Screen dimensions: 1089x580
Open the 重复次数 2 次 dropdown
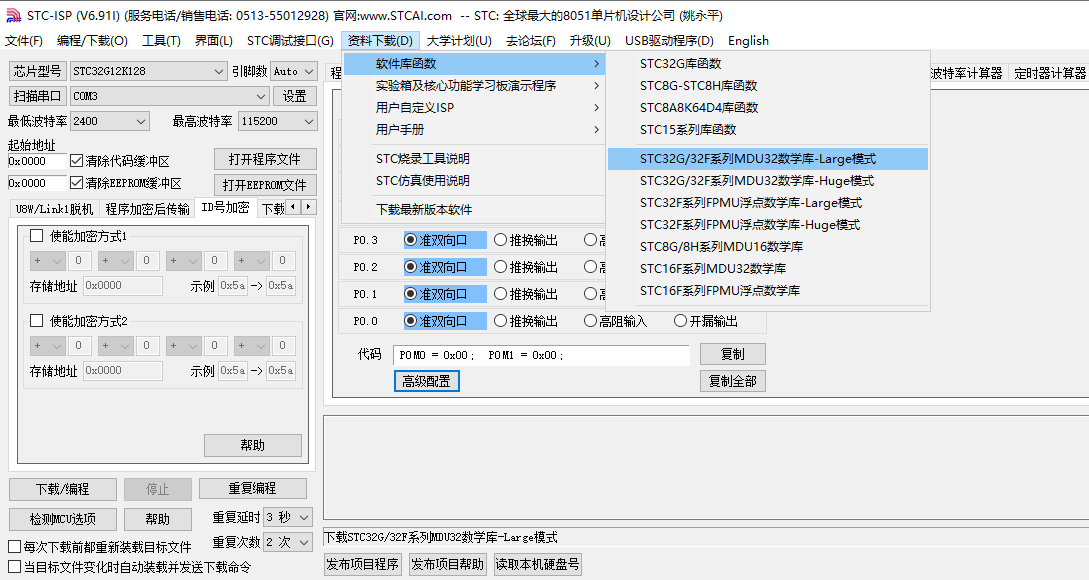(x=288, y=542)
